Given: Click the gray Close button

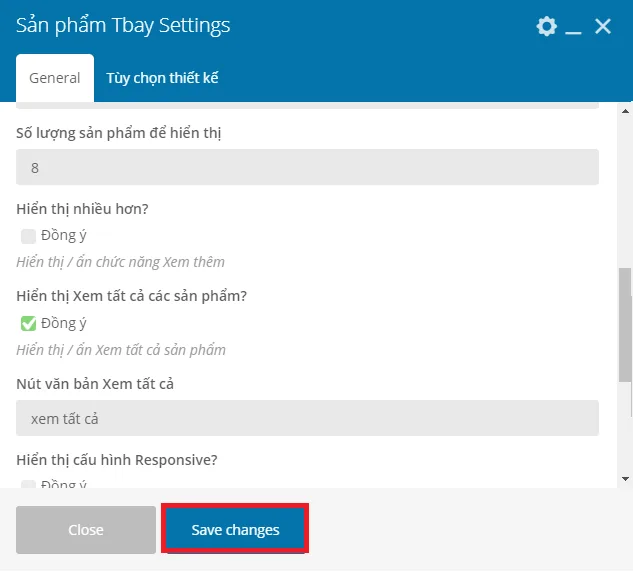Looking at the screenshot, I should pos(86,530).
